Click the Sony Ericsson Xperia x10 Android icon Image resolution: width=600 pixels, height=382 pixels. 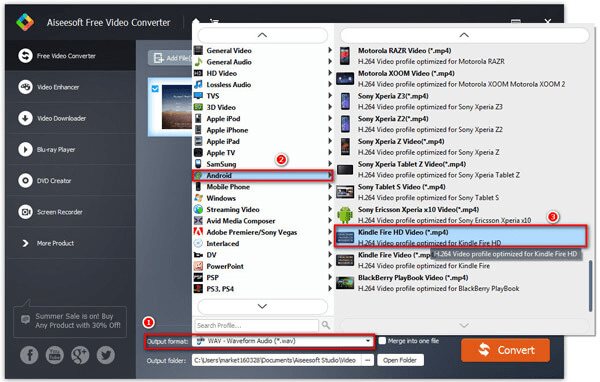click(345, 215)
